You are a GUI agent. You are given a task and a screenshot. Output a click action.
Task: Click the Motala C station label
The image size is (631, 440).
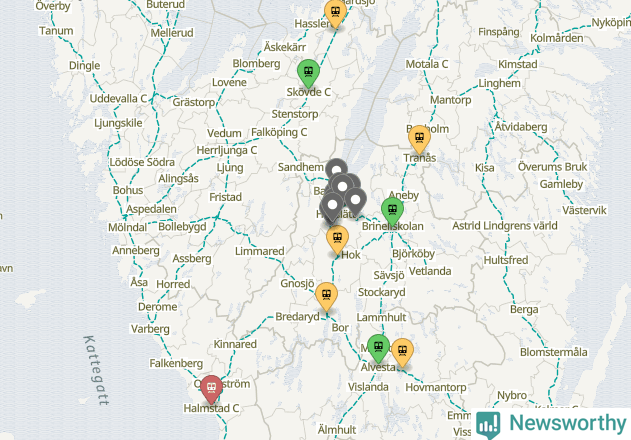tap(427, 64)
